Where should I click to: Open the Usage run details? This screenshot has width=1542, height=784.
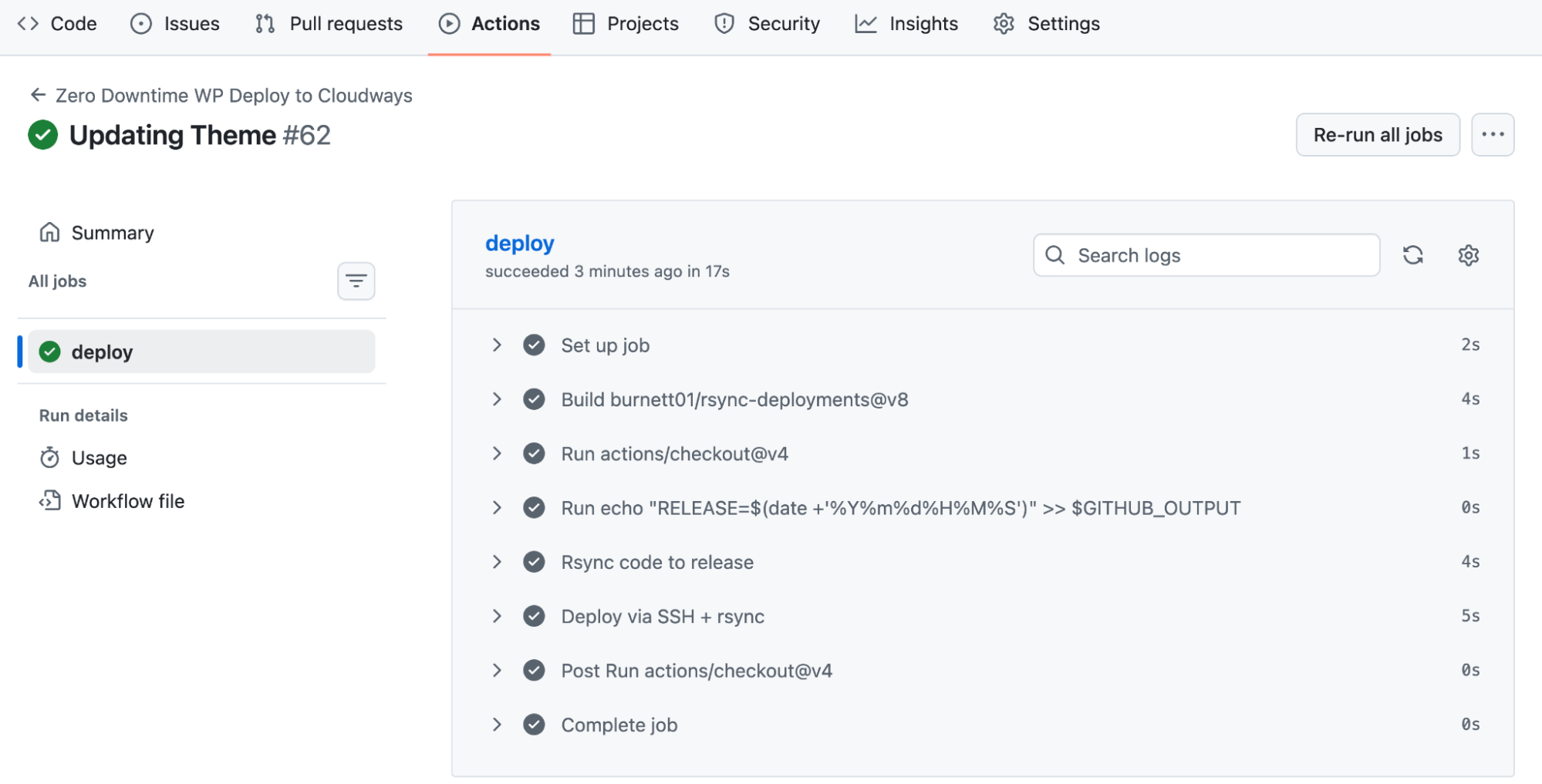[83, 458]
